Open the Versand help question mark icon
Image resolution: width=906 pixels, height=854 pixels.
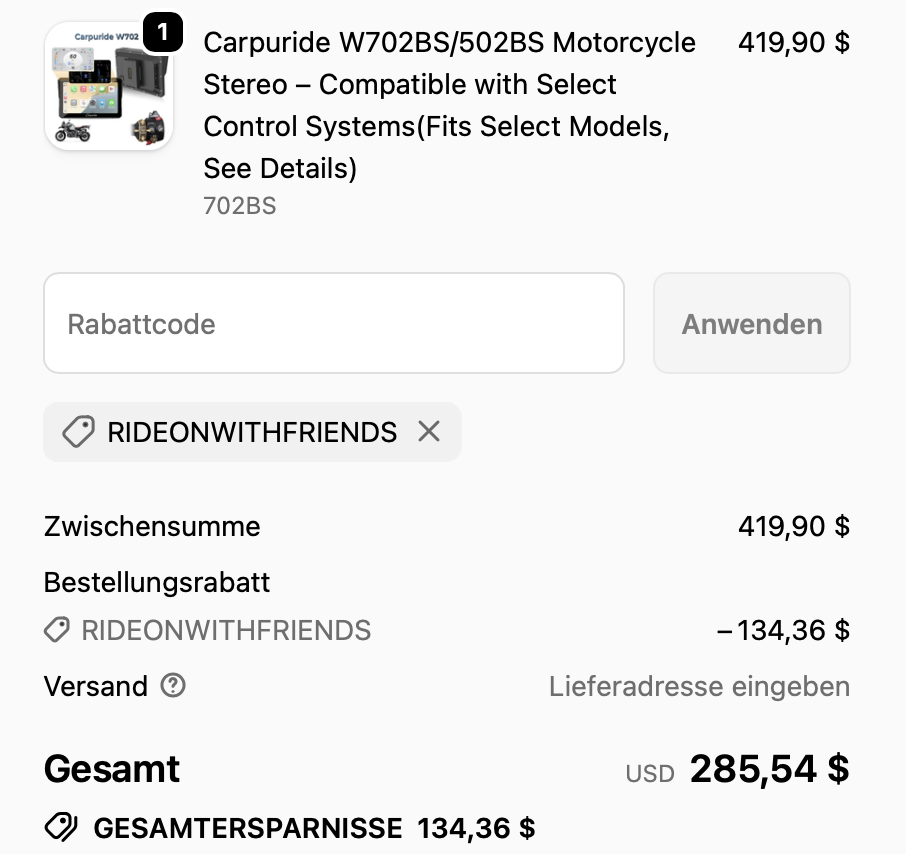tap(174, 686)
